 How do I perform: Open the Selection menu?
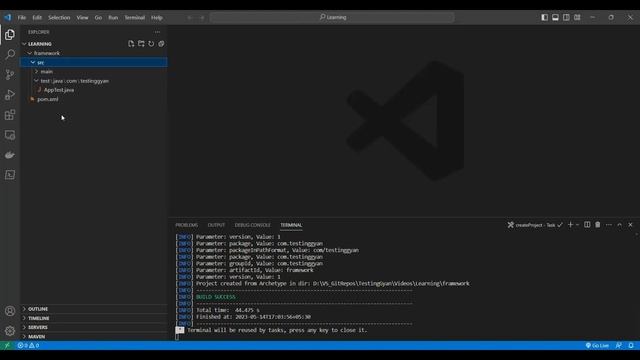coord(59,18)
